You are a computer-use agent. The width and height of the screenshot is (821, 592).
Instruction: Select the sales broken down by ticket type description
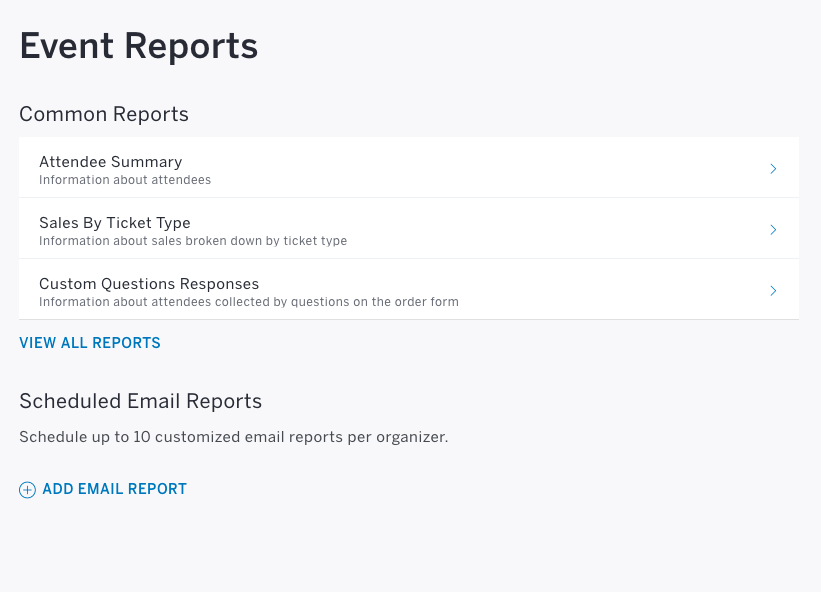pos(193,241)
